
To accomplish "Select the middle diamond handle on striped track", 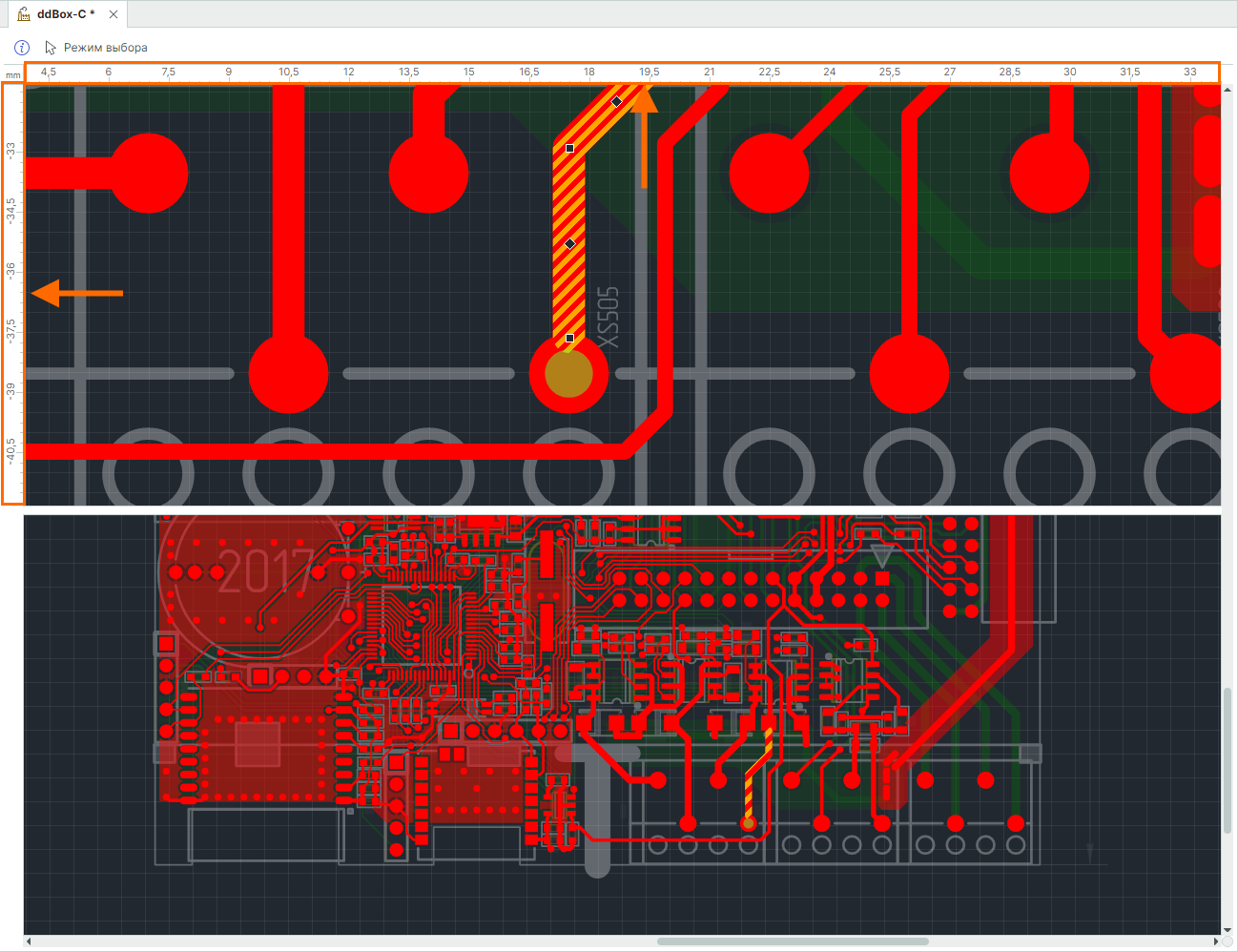I will pyautogui.click(x=569, y=244).
